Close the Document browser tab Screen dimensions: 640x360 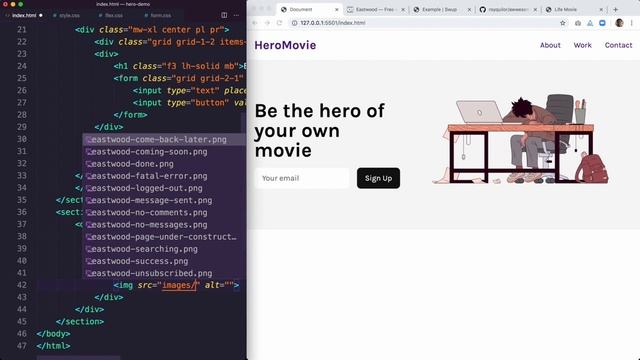point(337,9)
